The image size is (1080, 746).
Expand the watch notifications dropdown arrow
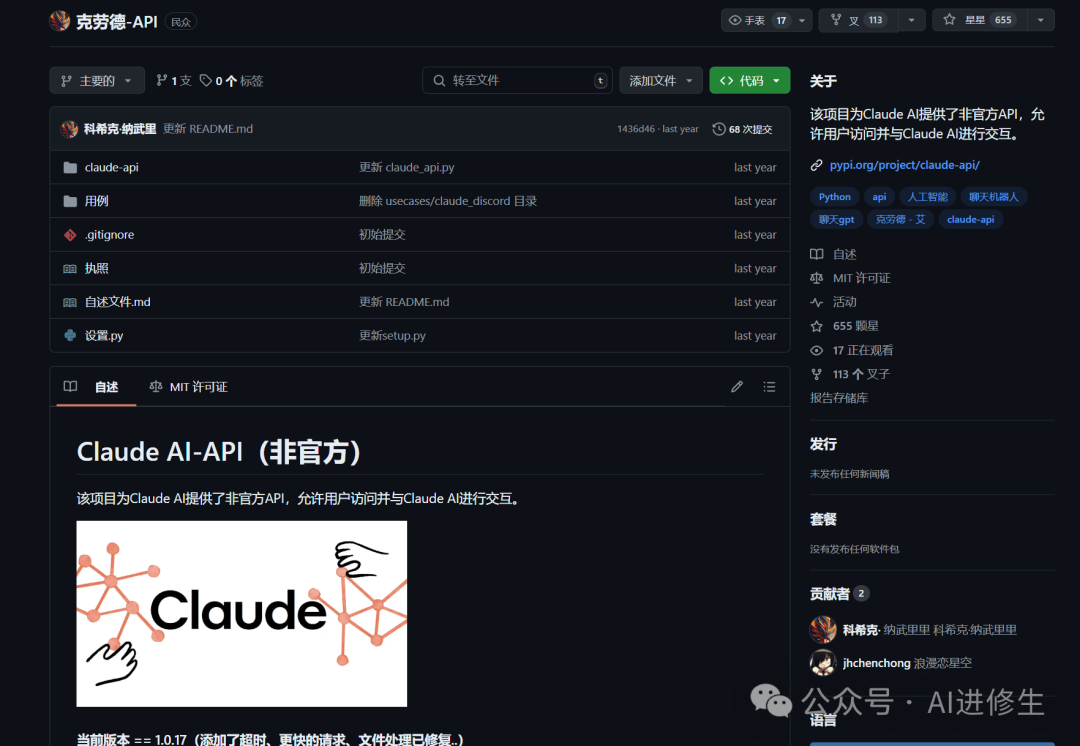(802, 20)
